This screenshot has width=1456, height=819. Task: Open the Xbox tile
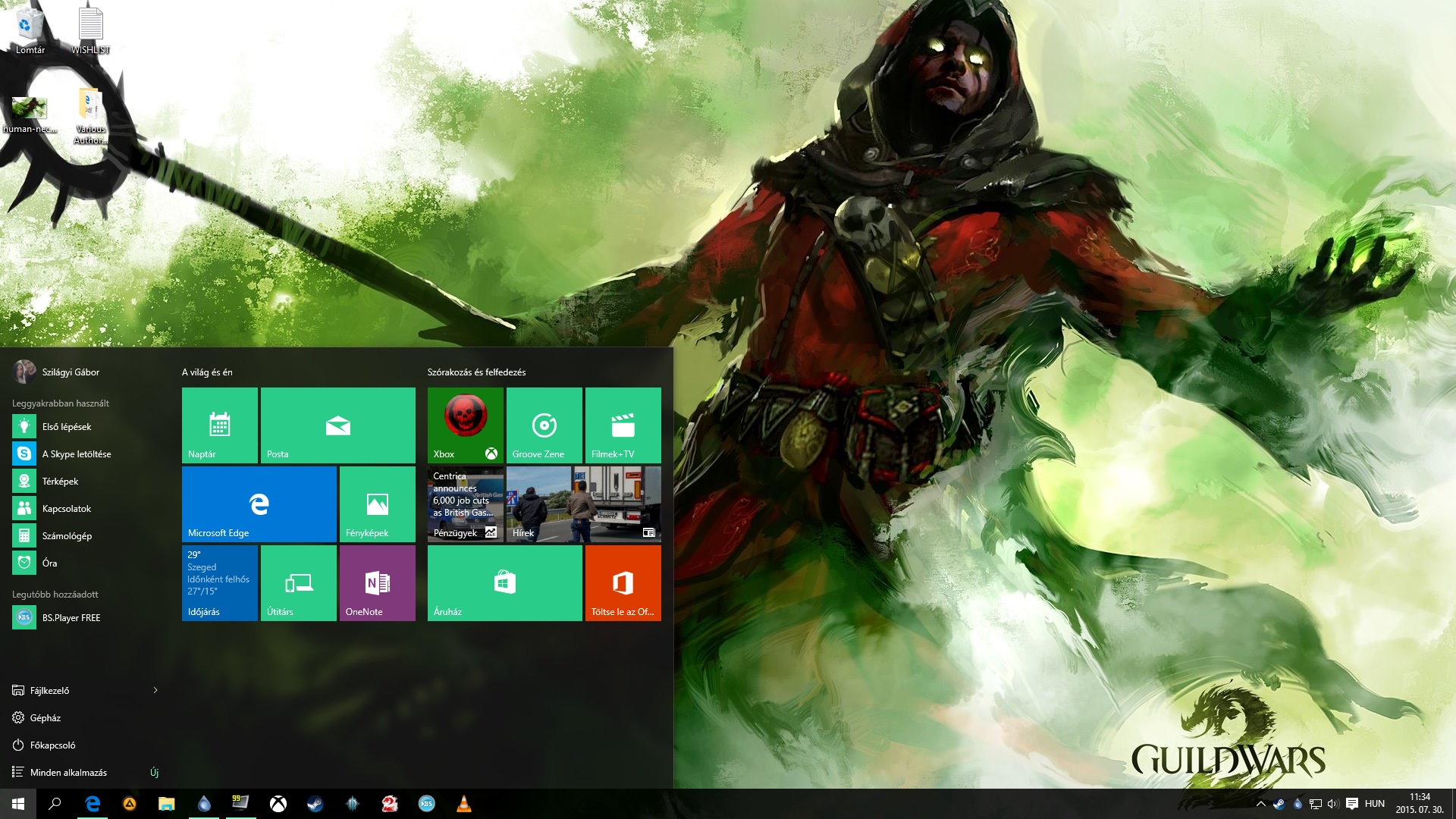click(x=466, y=425)
